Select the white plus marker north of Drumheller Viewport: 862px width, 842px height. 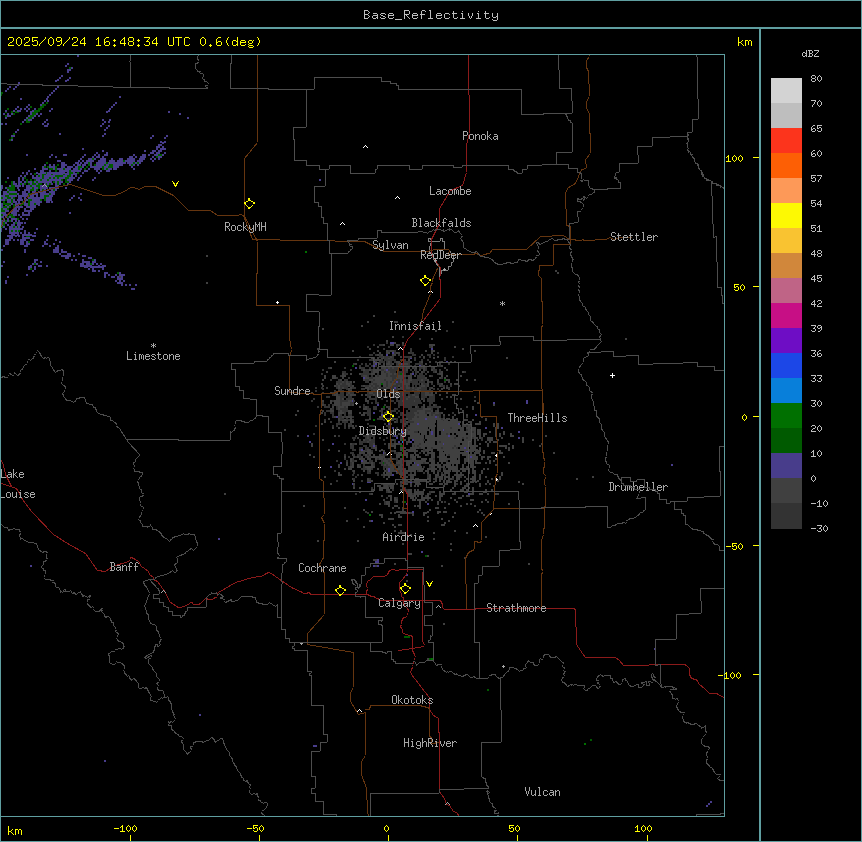(612, 376)
